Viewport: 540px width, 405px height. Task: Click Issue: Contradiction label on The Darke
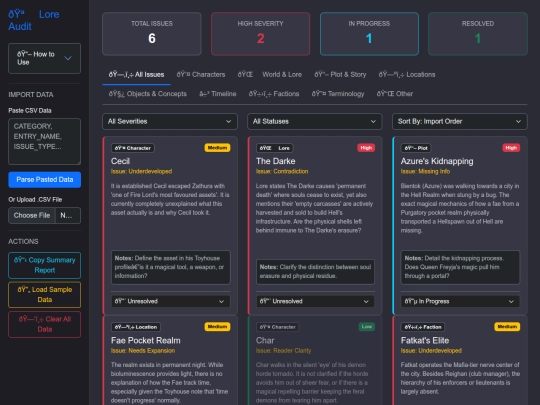[x=282, y=171]
